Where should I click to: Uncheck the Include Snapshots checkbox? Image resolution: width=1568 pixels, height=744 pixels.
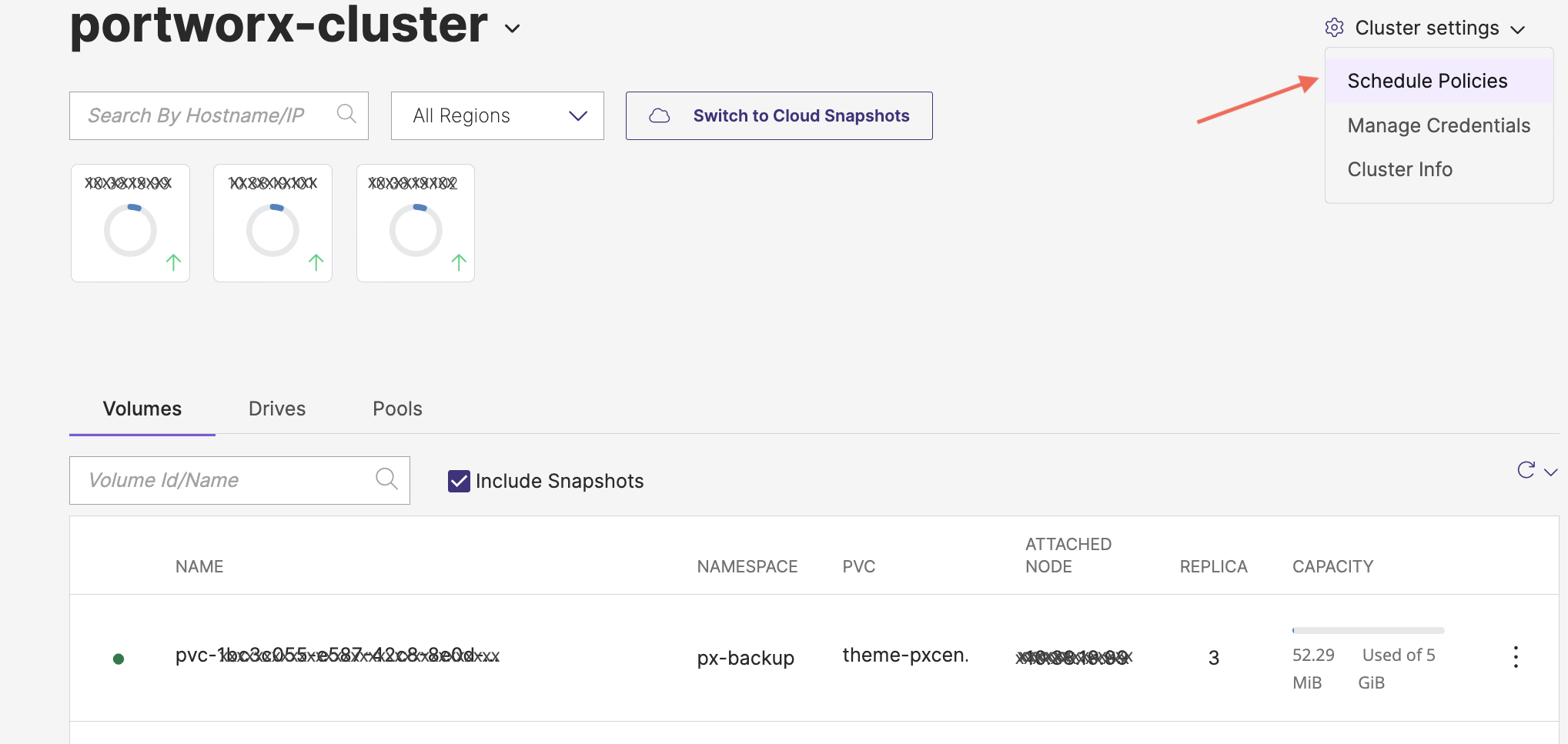[459, 482]
